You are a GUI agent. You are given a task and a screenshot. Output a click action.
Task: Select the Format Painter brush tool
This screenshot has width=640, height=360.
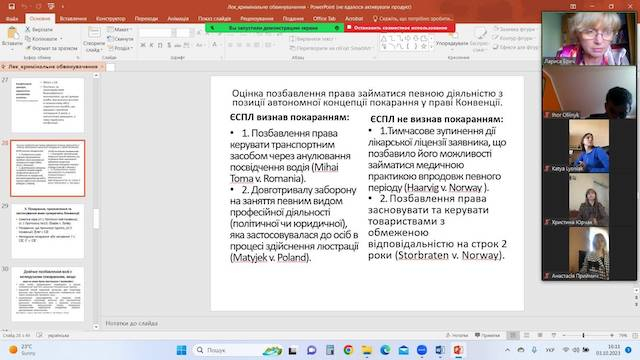click(28, 48)
